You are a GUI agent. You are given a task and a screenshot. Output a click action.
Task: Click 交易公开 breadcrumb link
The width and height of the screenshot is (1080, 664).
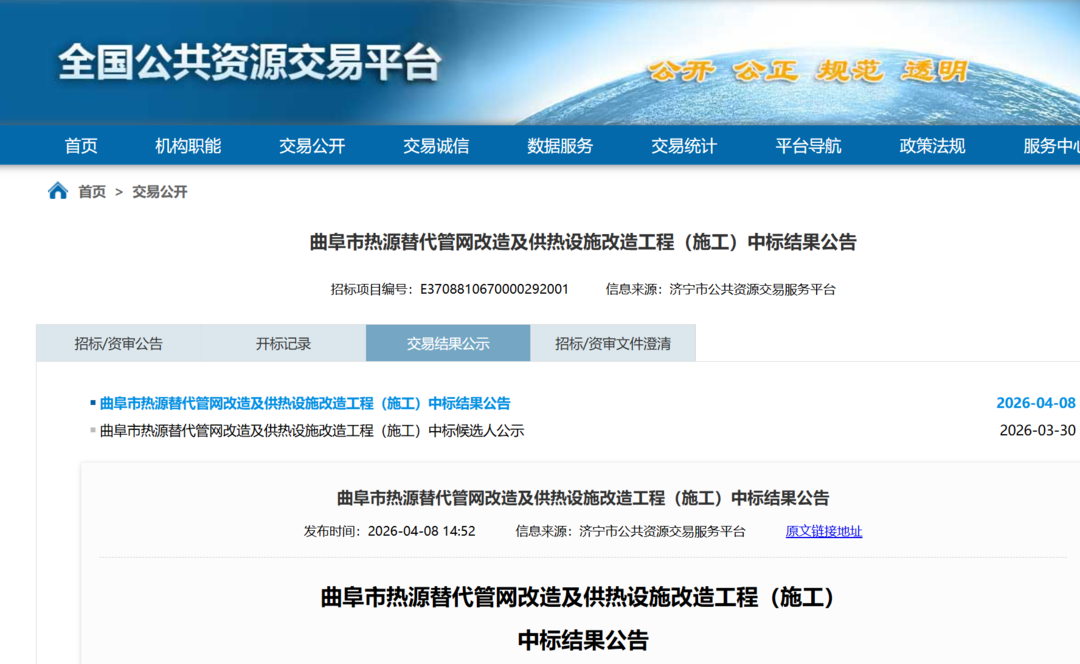(x=160, y=192)
